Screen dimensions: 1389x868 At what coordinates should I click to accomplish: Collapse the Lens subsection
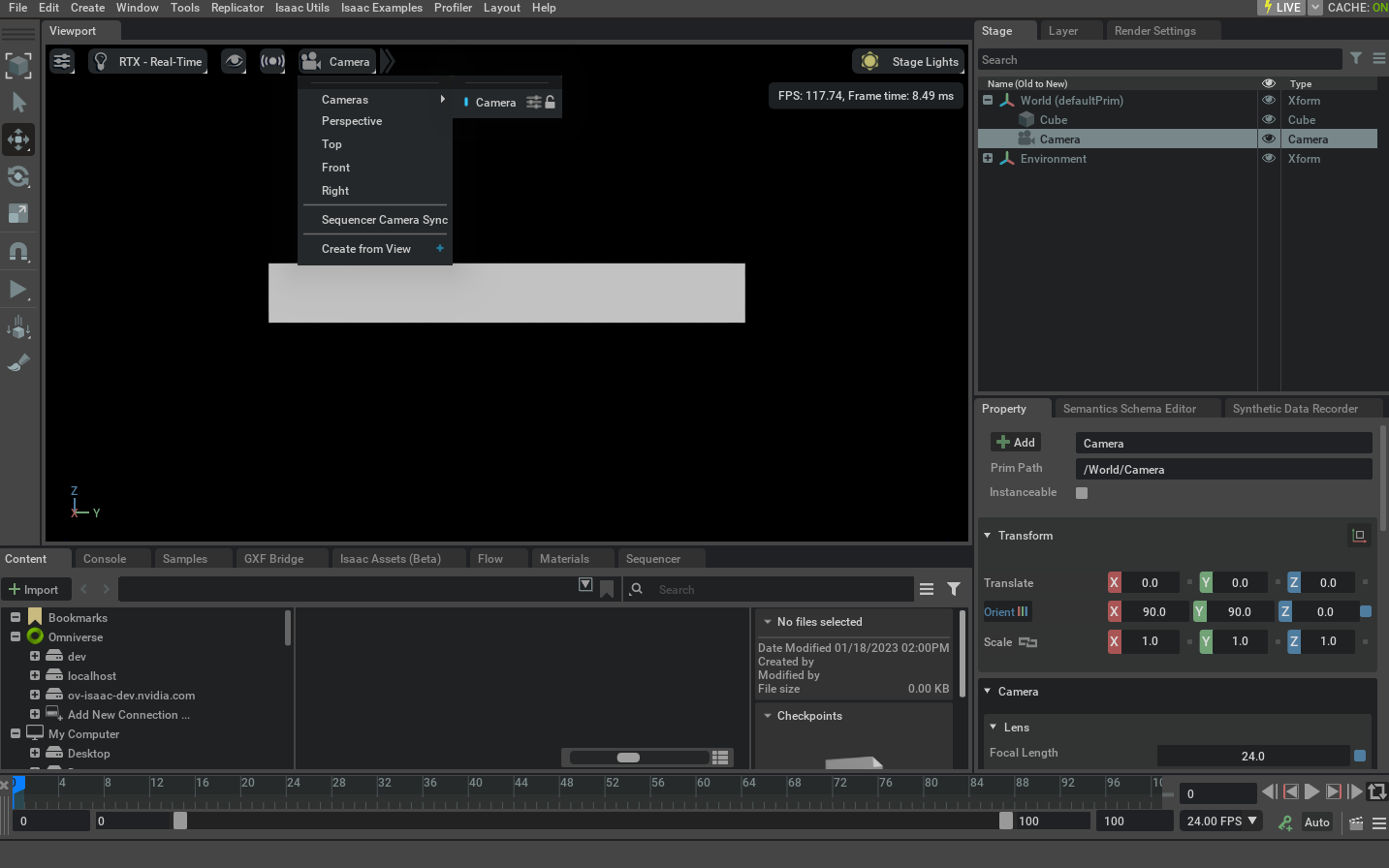point(994,728)
